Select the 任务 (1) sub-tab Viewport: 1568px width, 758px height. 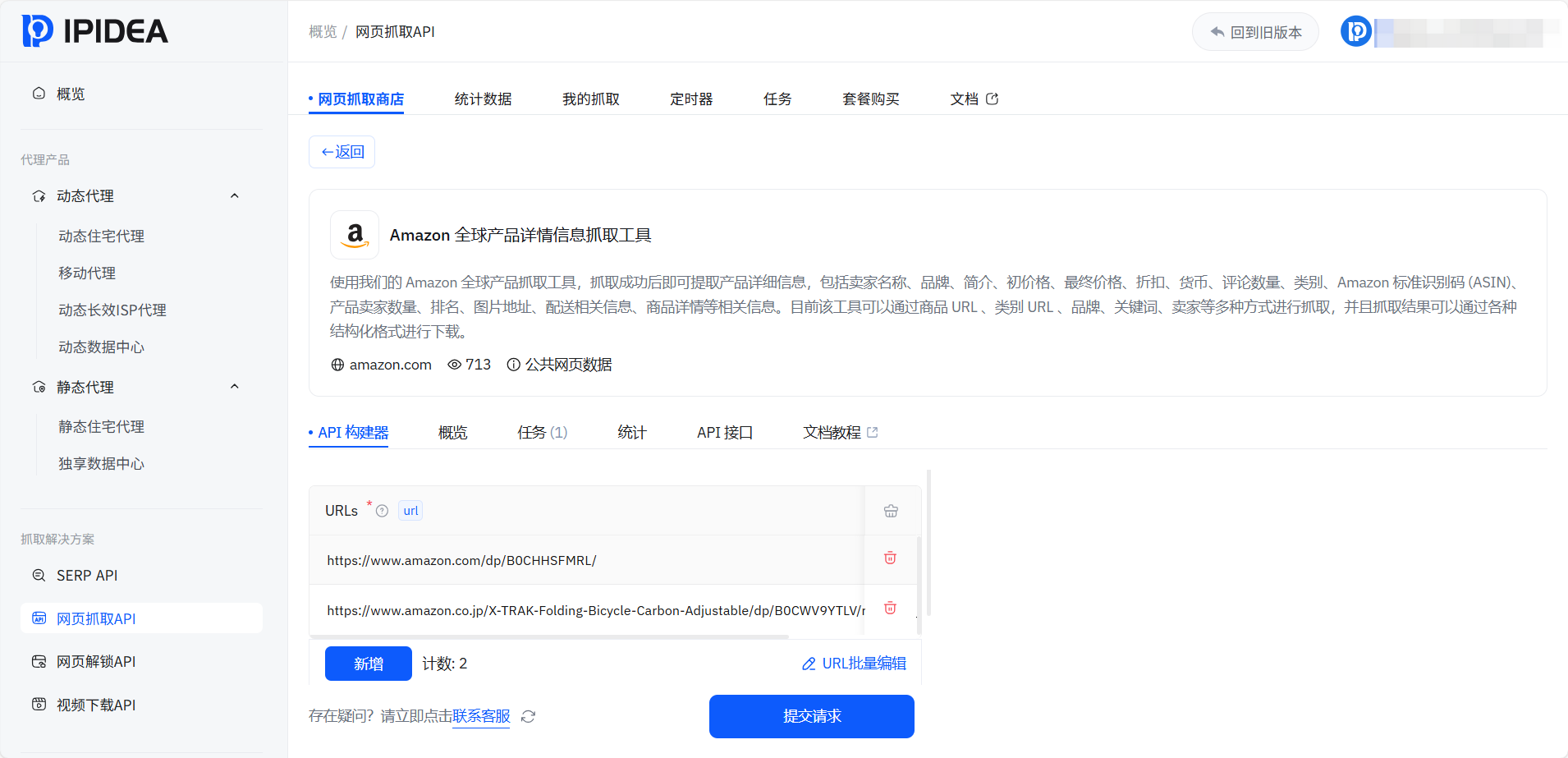coord(543,433)
